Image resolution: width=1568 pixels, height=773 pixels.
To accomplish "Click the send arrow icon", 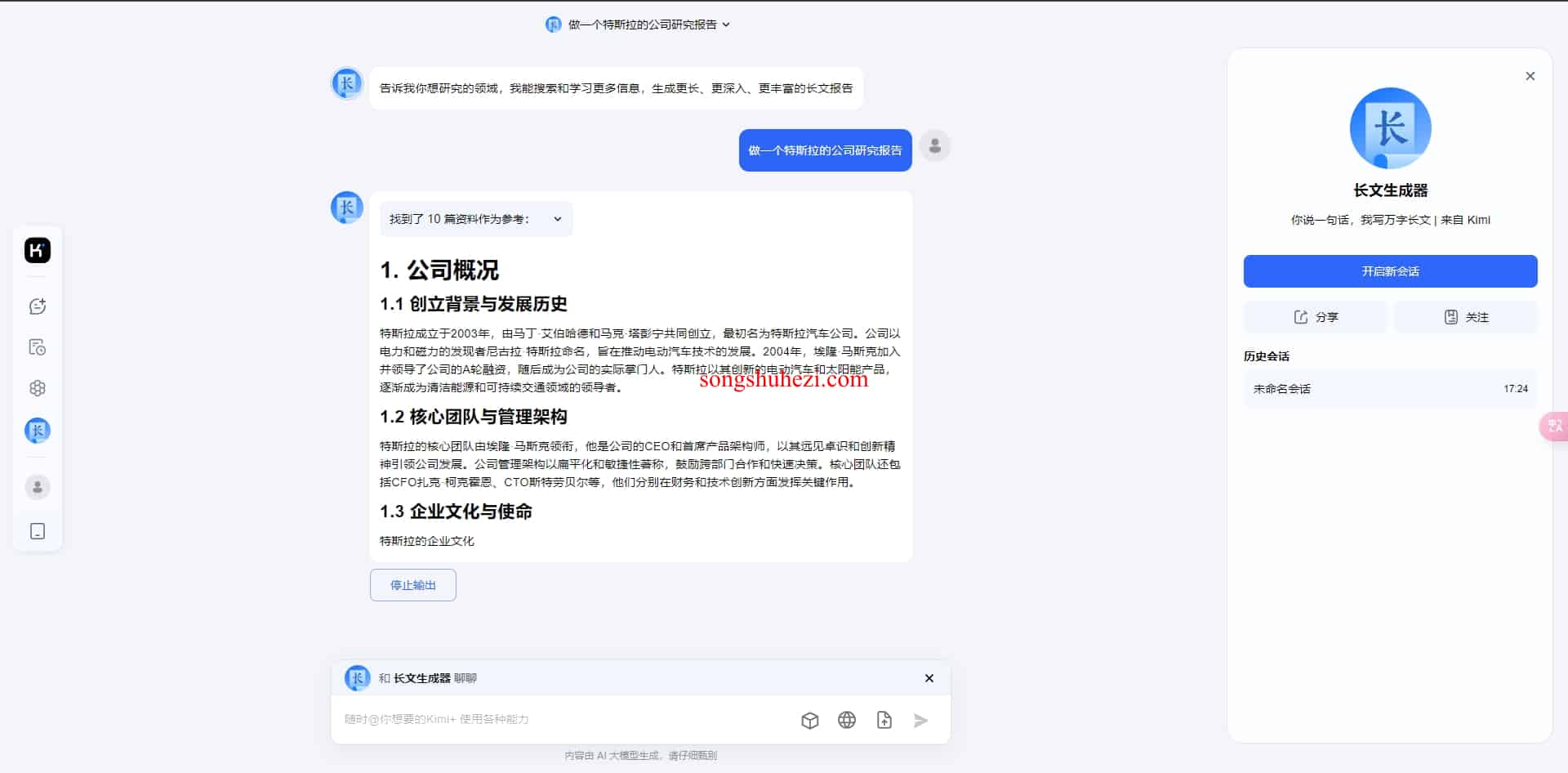I will [921, 720].
